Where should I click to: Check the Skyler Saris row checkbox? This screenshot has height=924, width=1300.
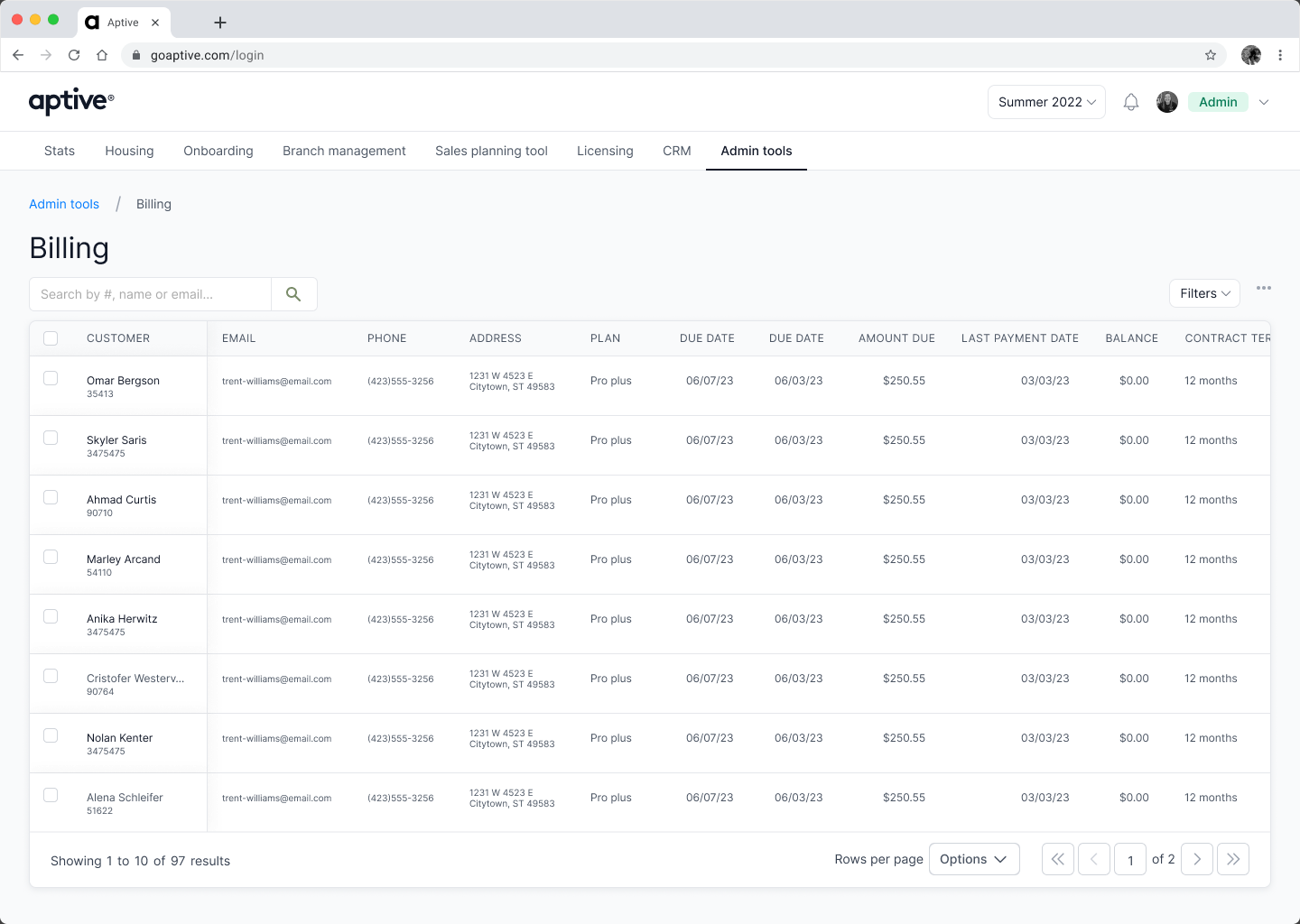51,438
